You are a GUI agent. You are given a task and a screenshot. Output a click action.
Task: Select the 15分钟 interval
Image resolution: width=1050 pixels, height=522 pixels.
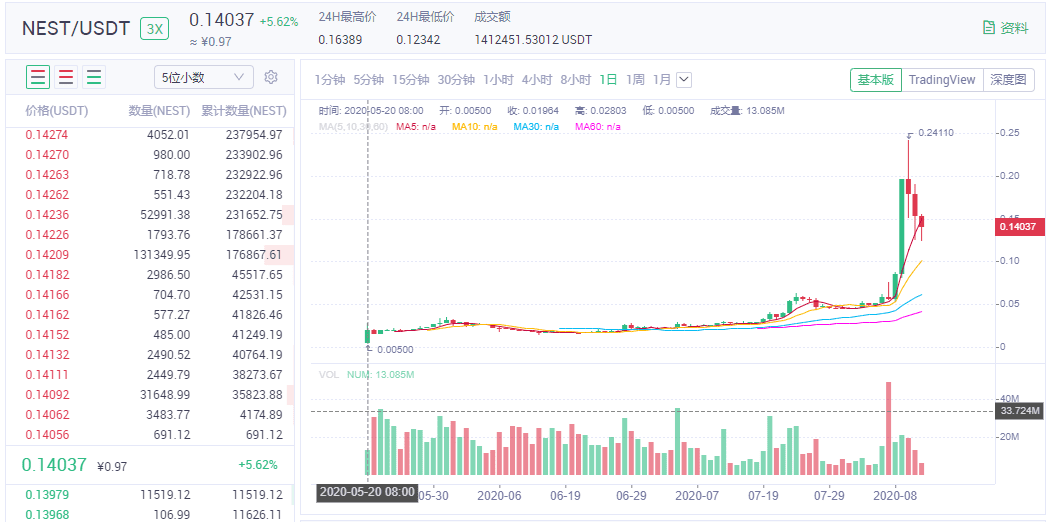[410, 80]
